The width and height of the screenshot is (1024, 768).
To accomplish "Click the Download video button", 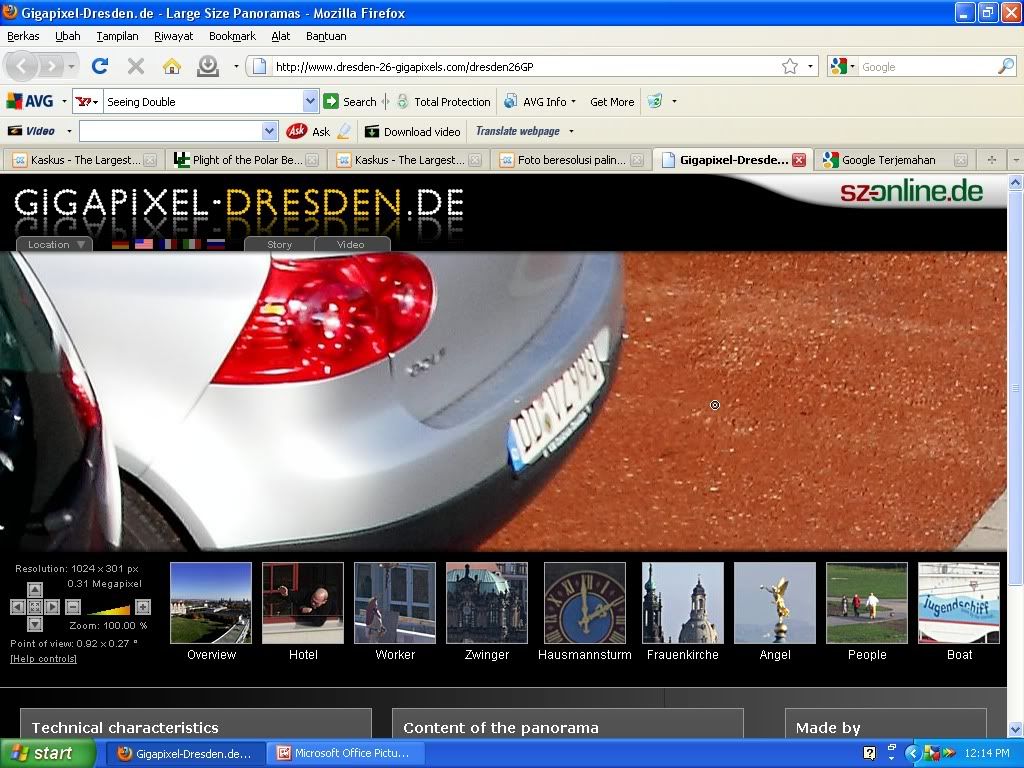I will click(413, 131).
